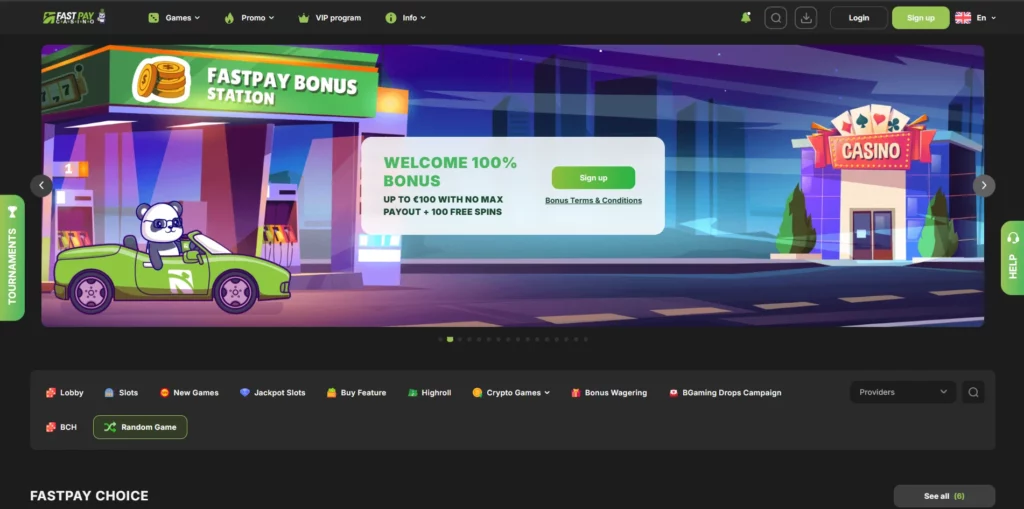Screen dimensions: 1024x509
Task: Select the Lobby category
Action: [65, 393]
